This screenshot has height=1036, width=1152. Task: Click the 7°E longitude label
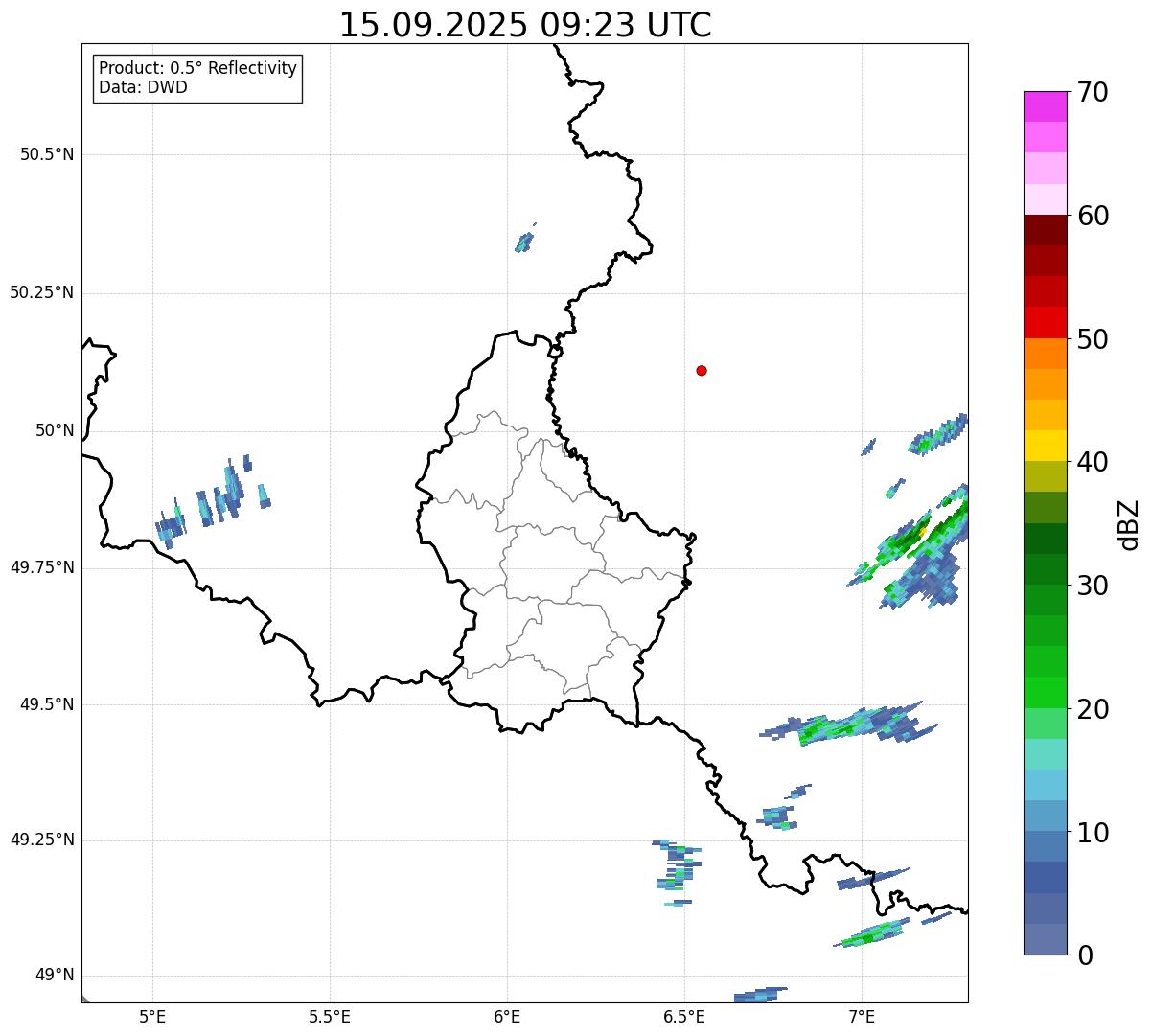[862, 1016]
